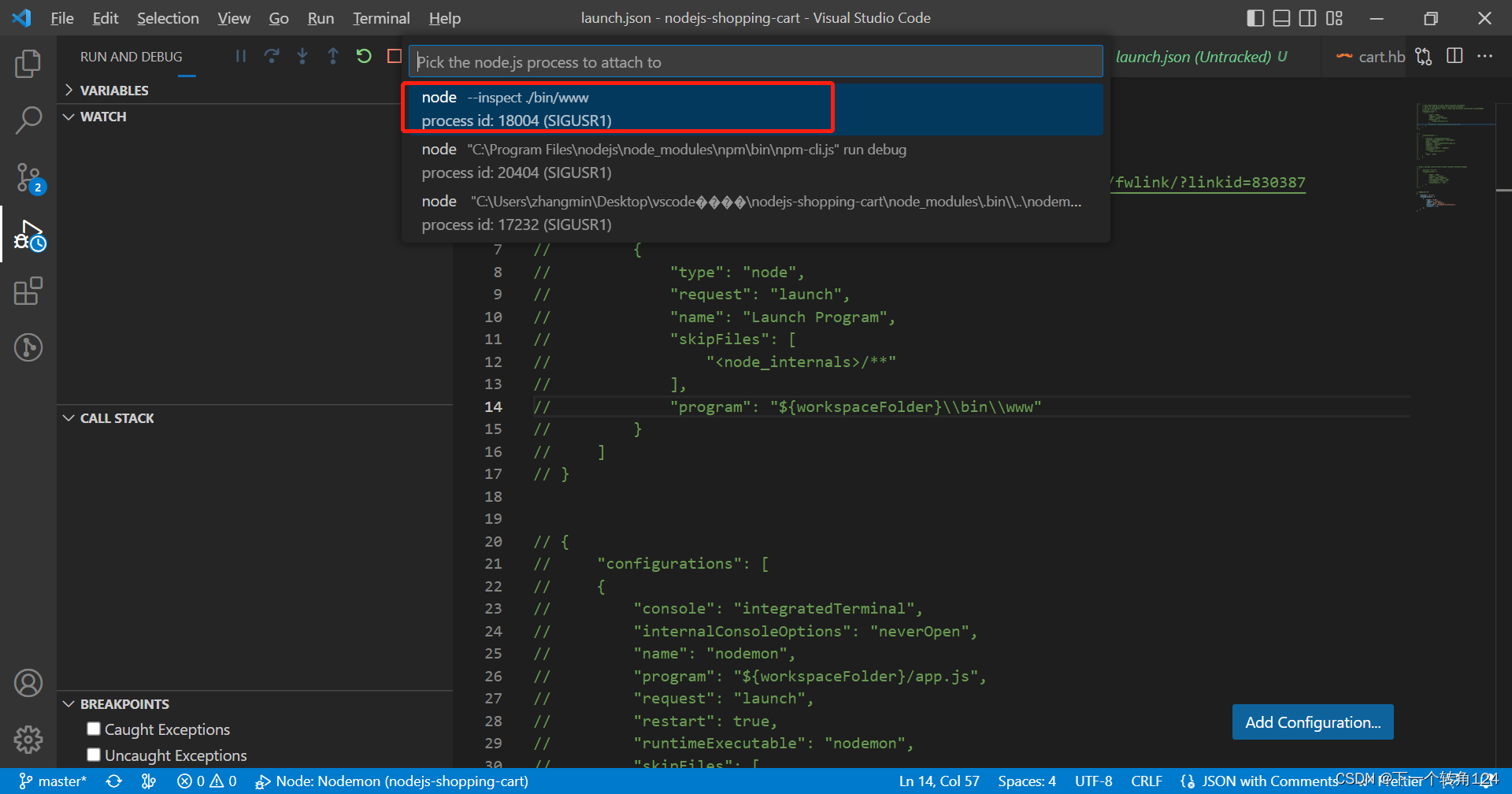Toggle Caught Exceptions breakpoint
This screenshot has height=794, width=1512.
pos(94,729)
